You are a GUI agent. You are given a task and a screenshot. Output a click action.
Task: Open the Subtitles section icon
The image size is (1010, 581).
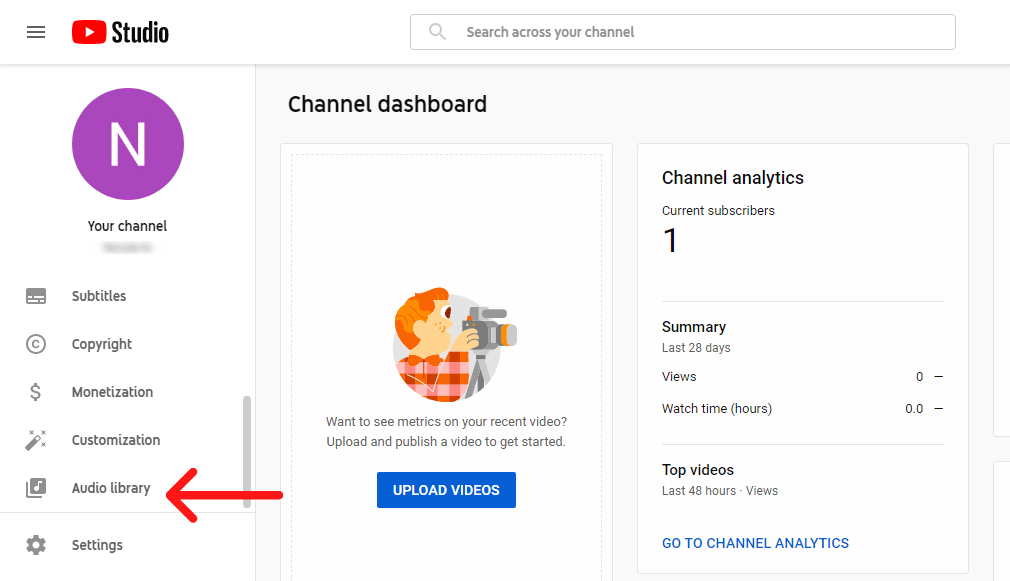point(36,296)
